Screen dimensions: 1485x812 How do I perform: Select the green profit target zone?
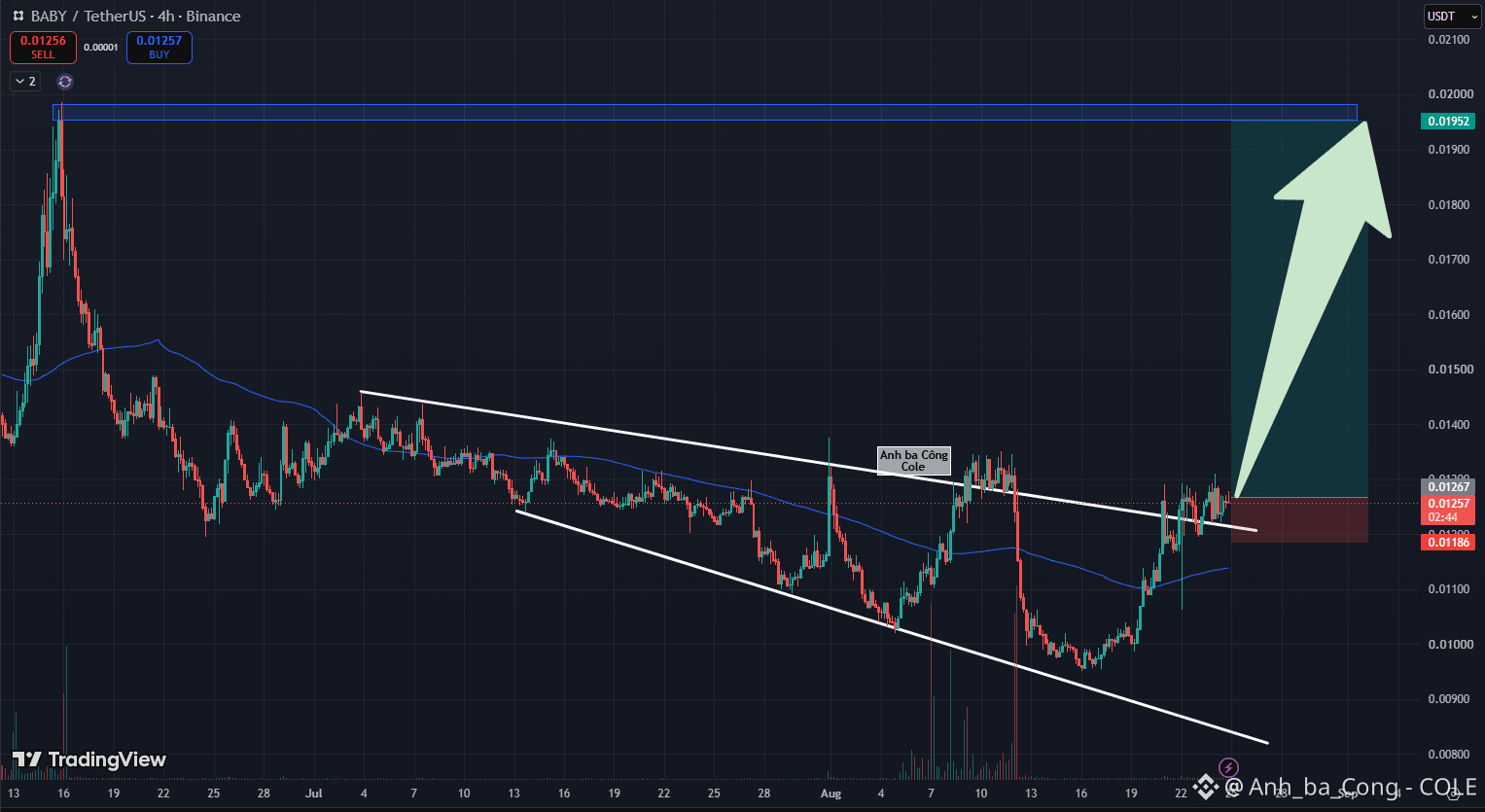coord(1299,308)
